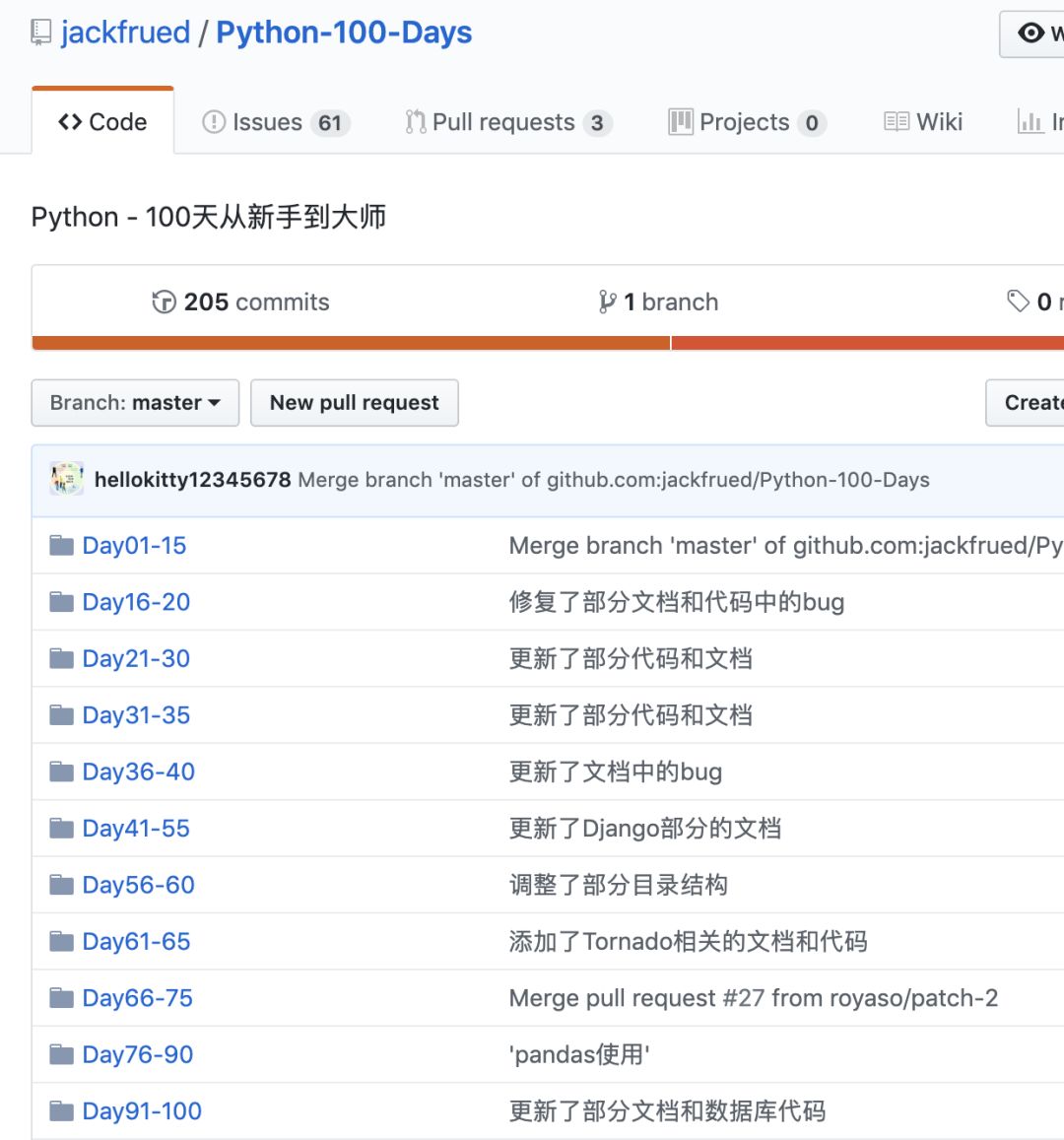
Task: Click folder icon next to Day66-75
Action: (x=62, y=998)
